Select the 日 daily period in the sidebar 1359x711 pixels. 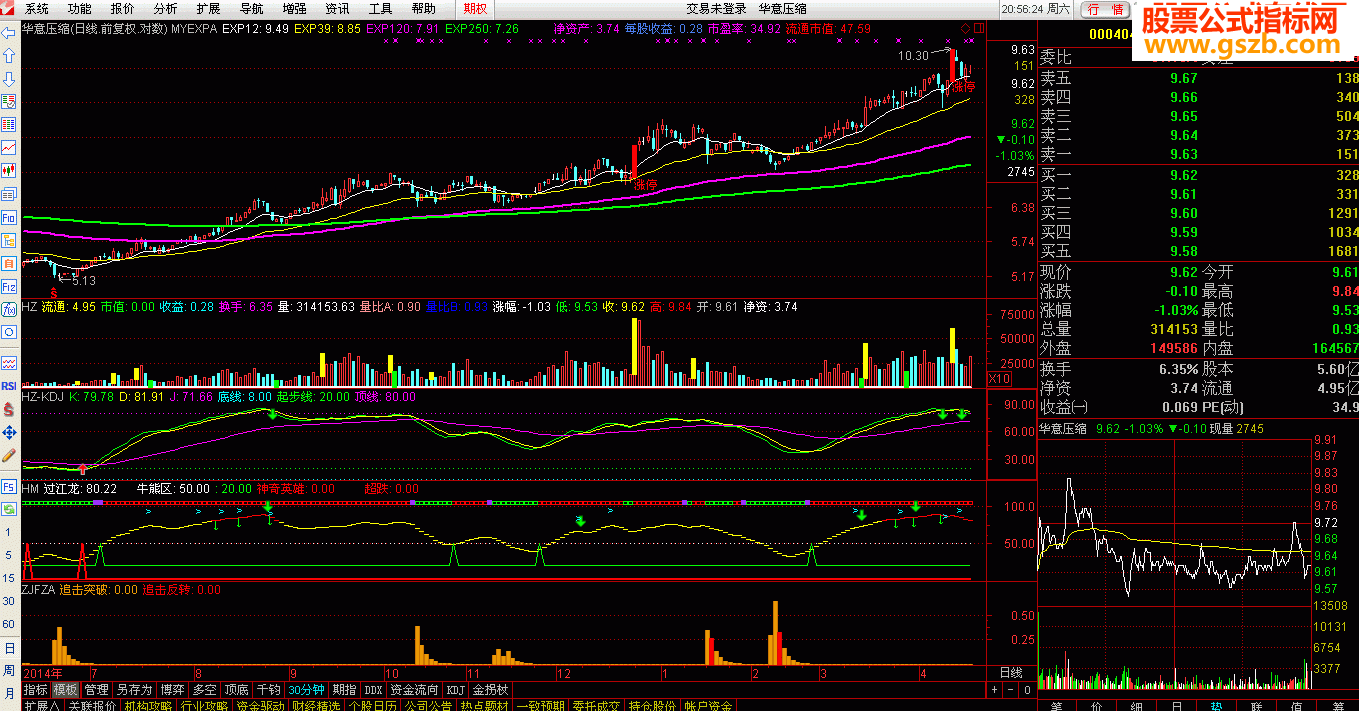click(x=9, y=647)
